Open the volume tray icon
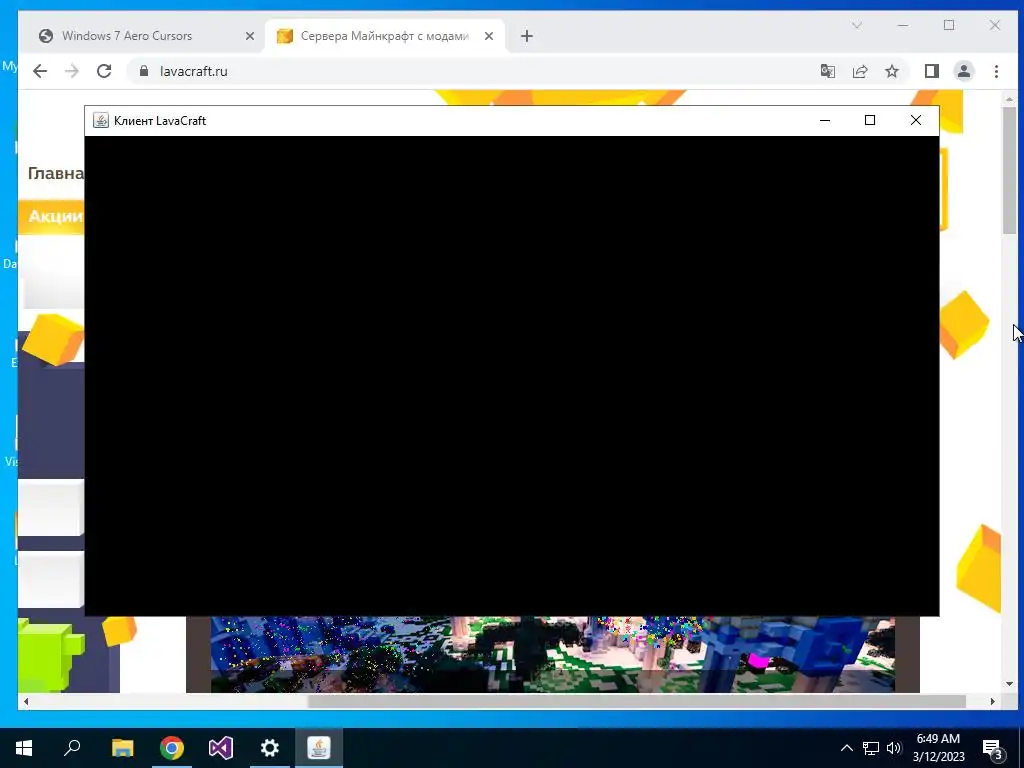The height and width of the screenshot is (768, 1024). 893,748
